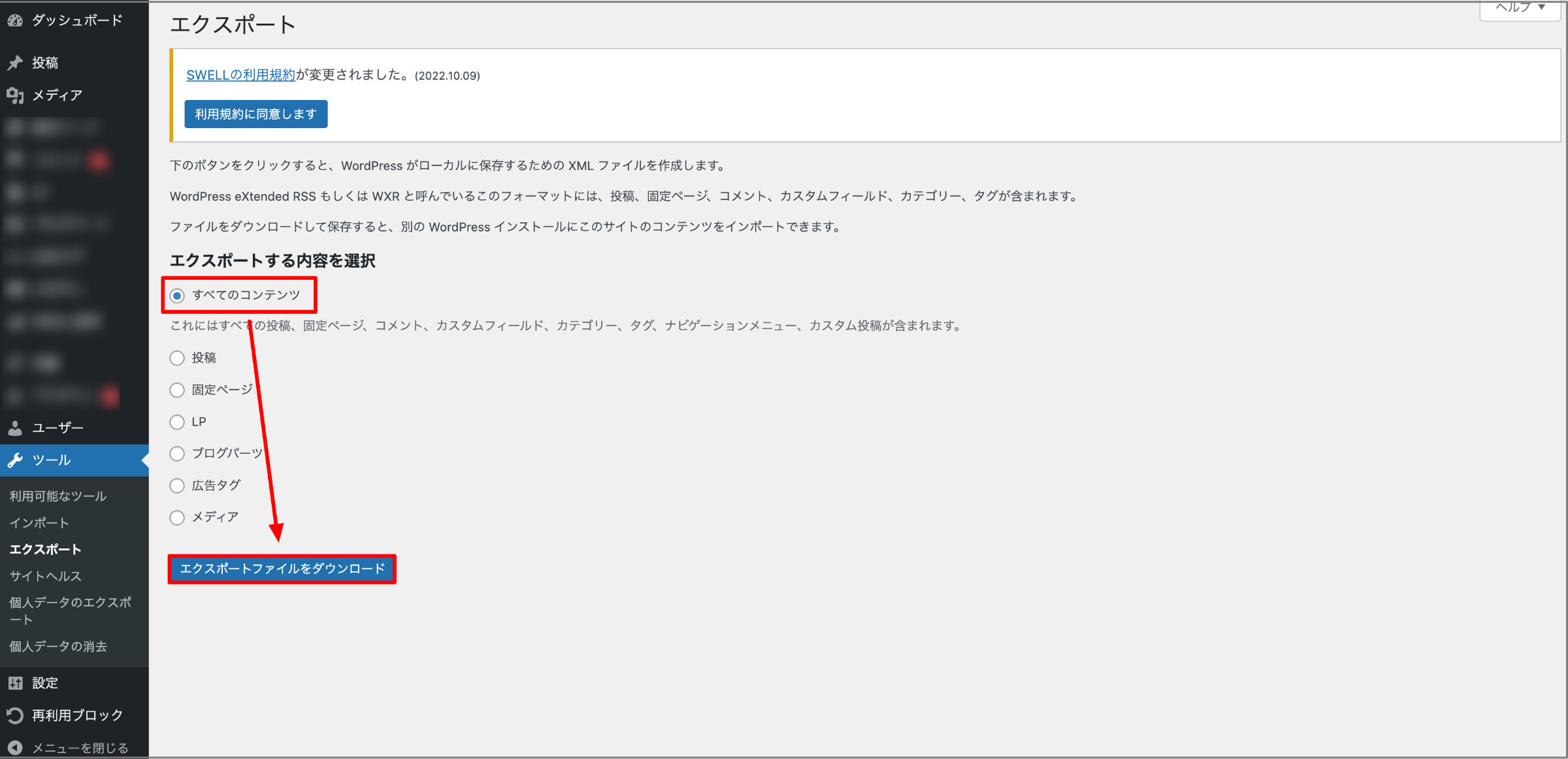Choose the LP radio option
This screenshot has height=759, width=1568.
point(177,422)
